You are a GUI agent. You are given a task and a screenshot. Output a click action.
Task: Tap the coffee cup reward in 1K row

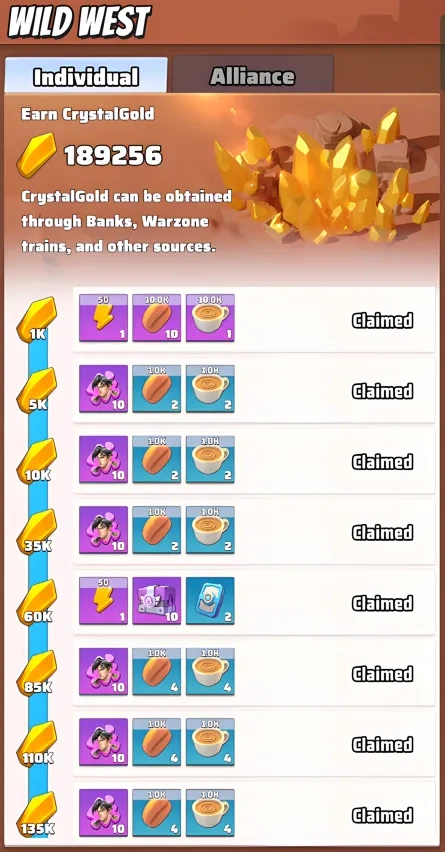pos(210,318)
